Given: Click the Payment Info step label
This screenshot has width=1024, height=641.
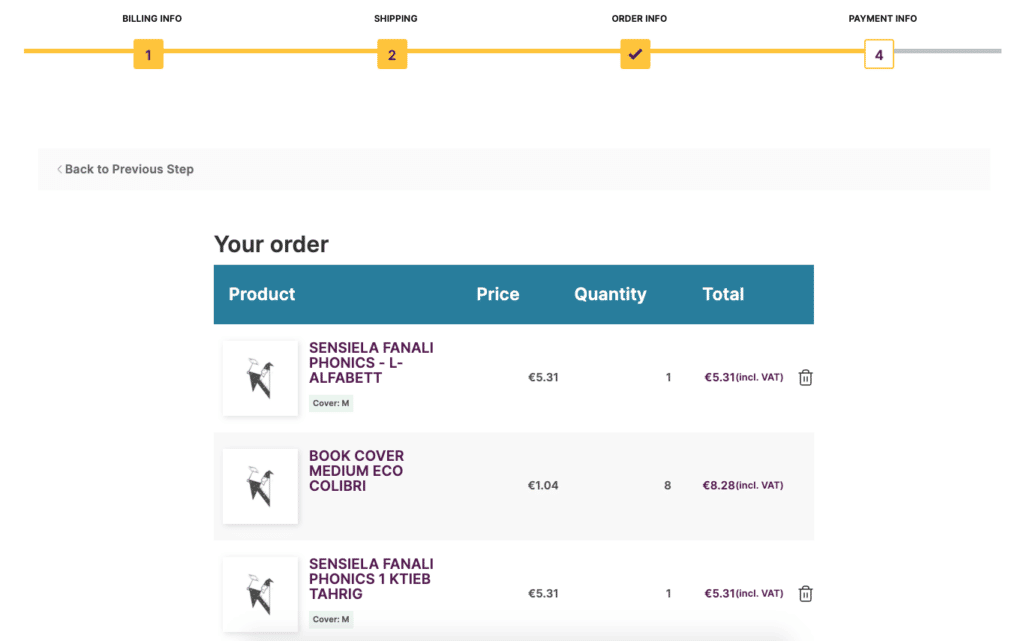Looking at the screenshot, I should coord(882,19).
